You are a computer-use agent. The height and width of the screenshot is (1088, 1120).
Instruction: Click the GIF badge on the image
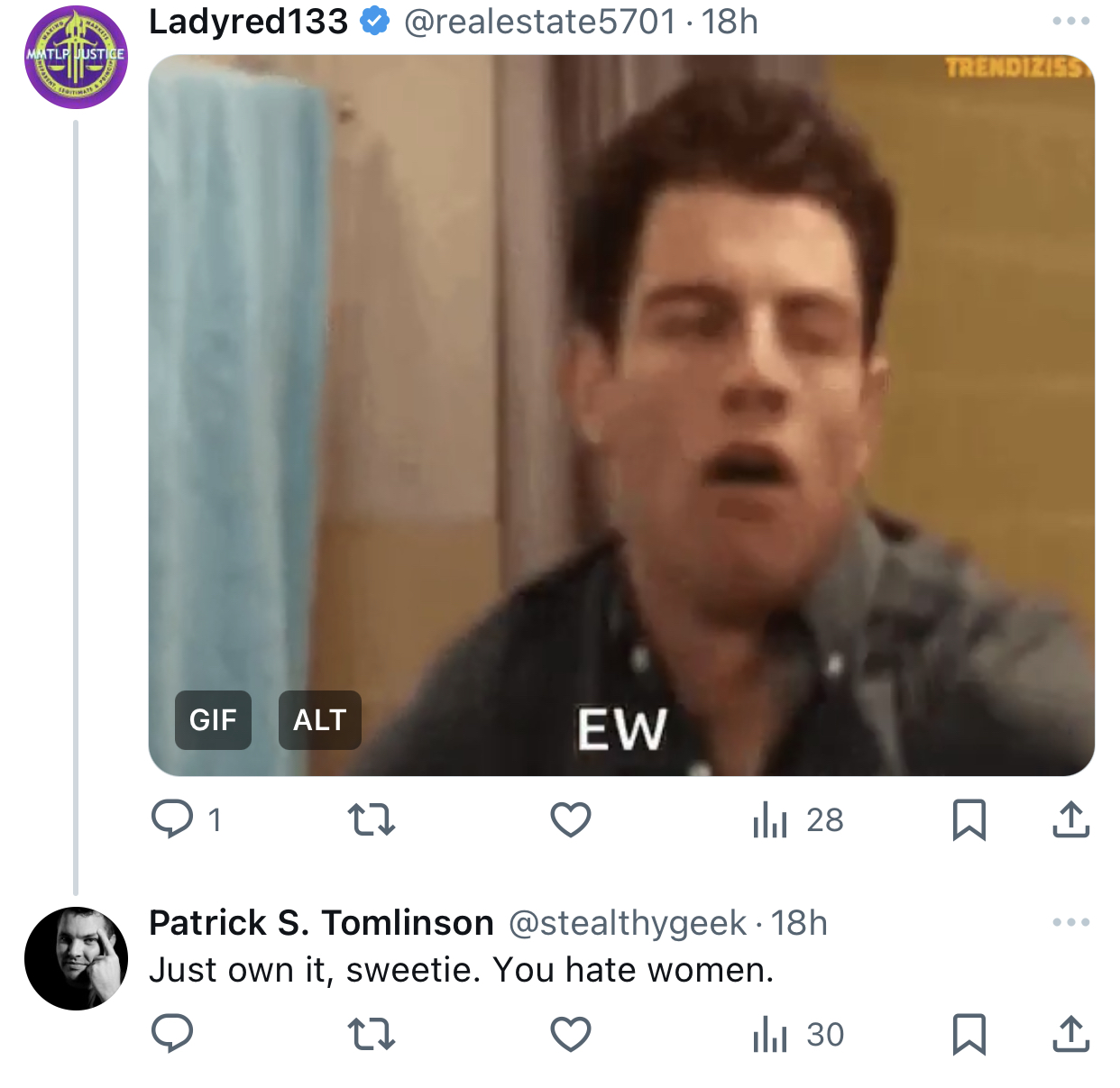213,720
